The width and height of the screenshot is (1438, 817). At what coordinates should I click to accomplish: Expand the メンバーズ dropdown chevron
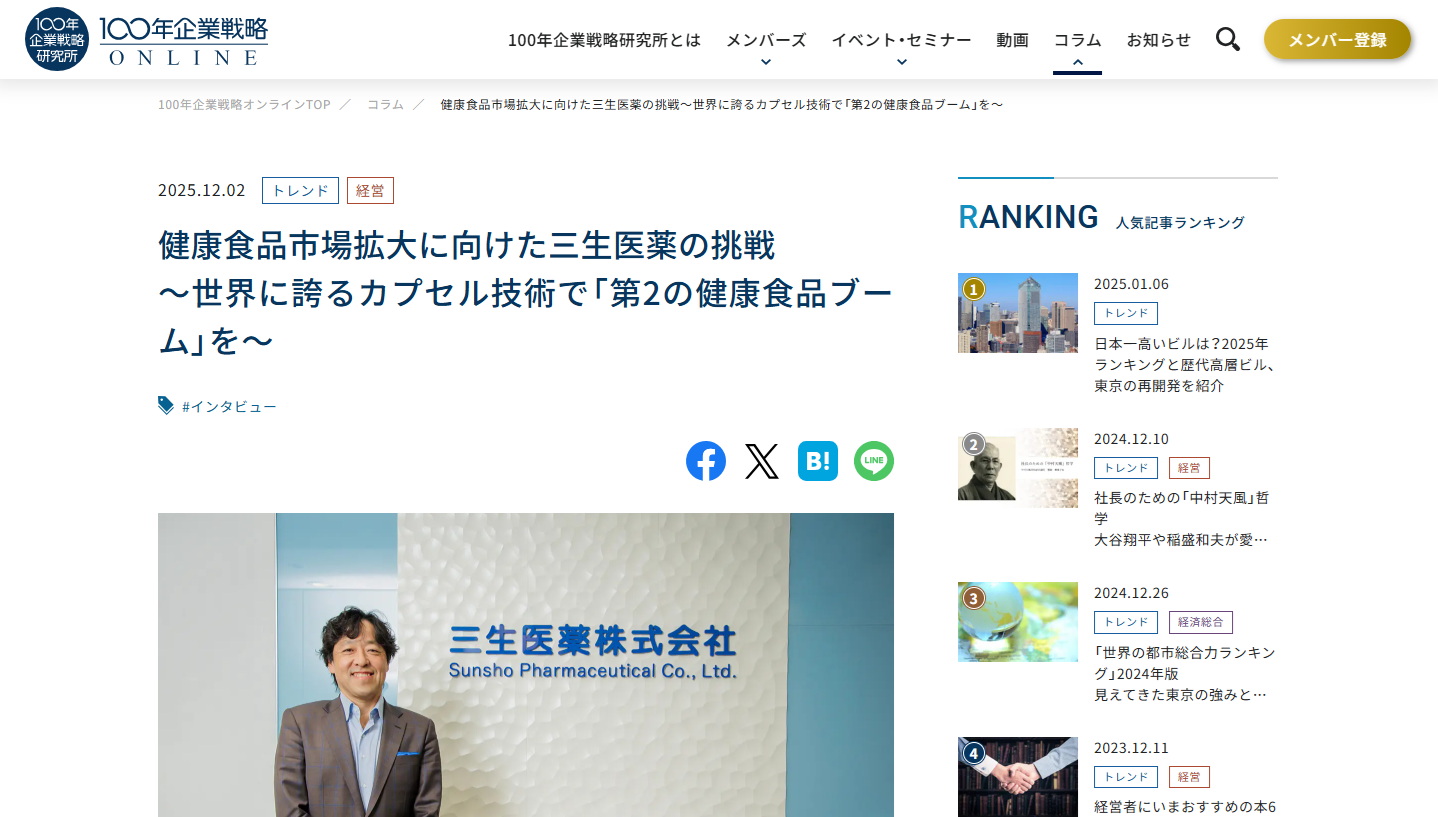coord(766,62)
